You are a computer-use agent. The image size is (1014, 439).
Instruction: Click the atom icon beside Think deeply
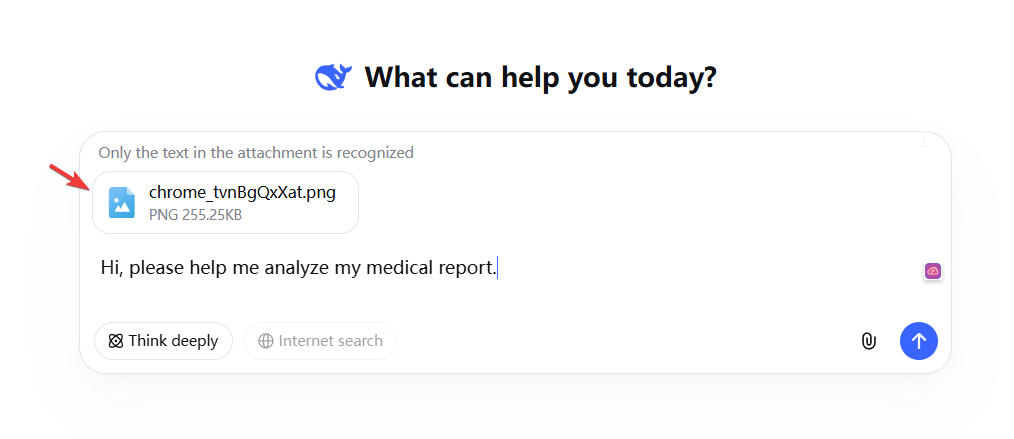click(115, 341)
